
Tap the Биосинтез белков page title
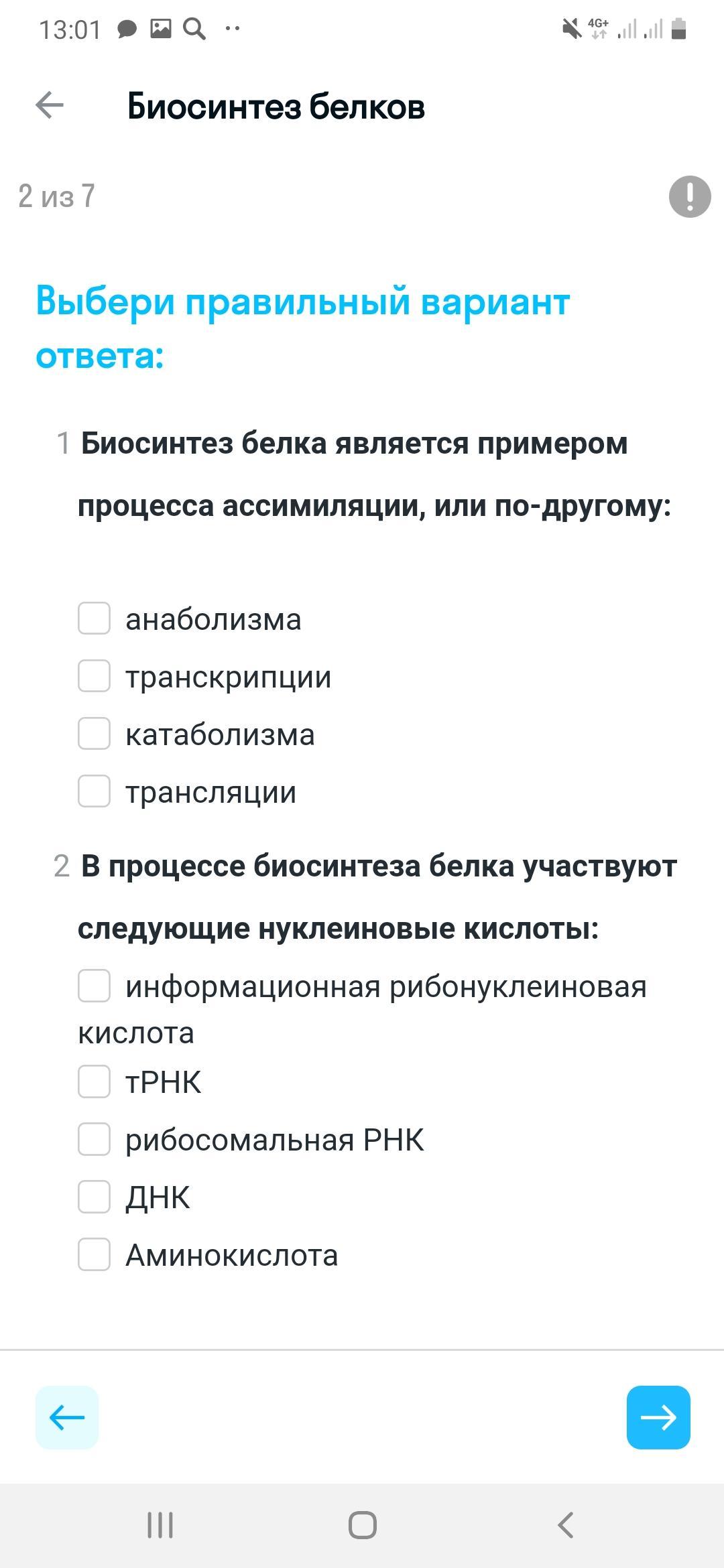click(x=276, y=107)
